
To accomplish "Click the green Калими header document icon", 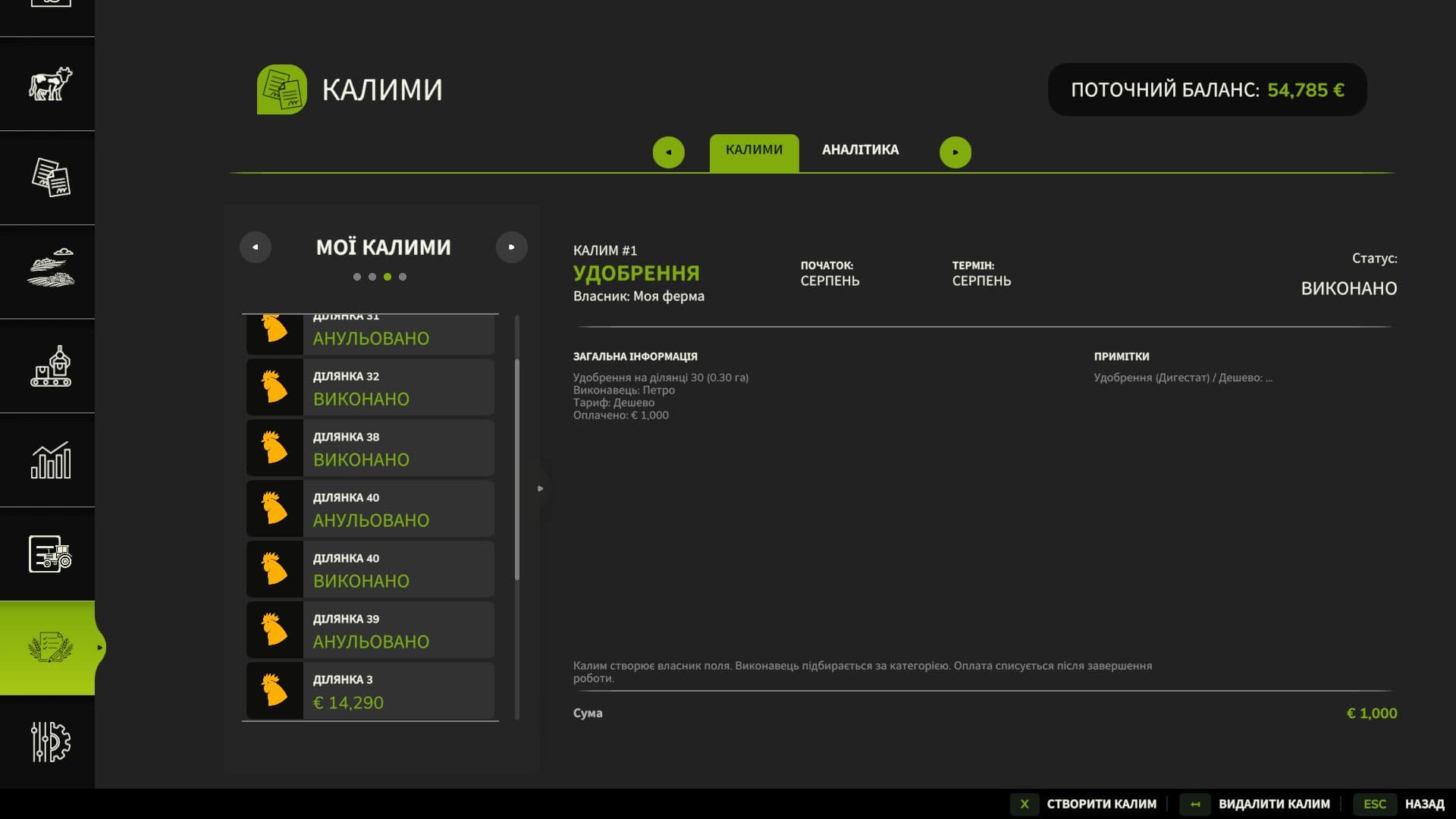I will (282, 89).
